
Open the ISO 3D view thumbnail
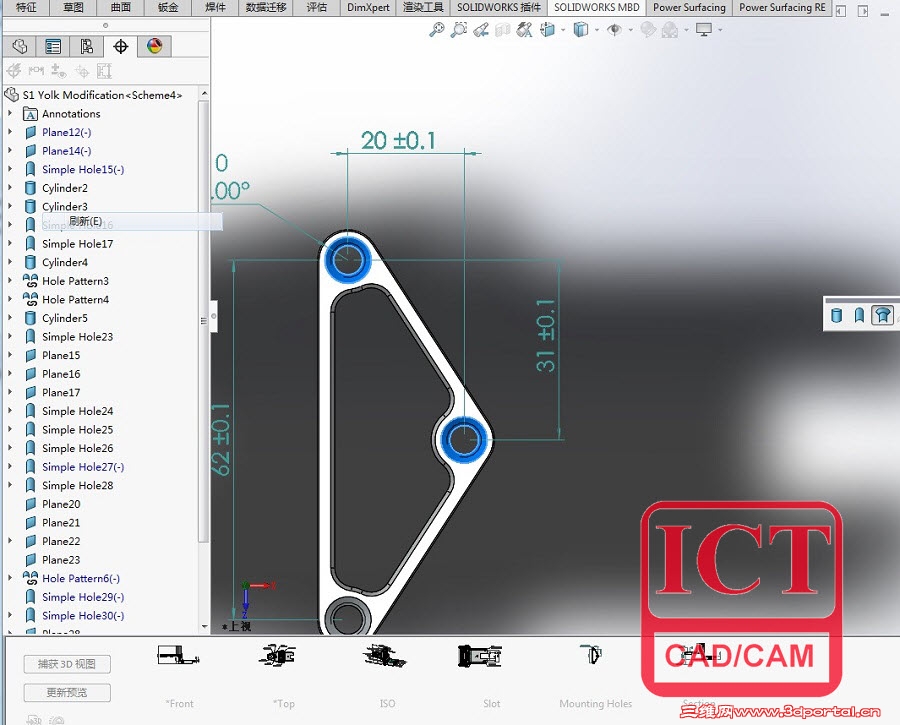385,656
